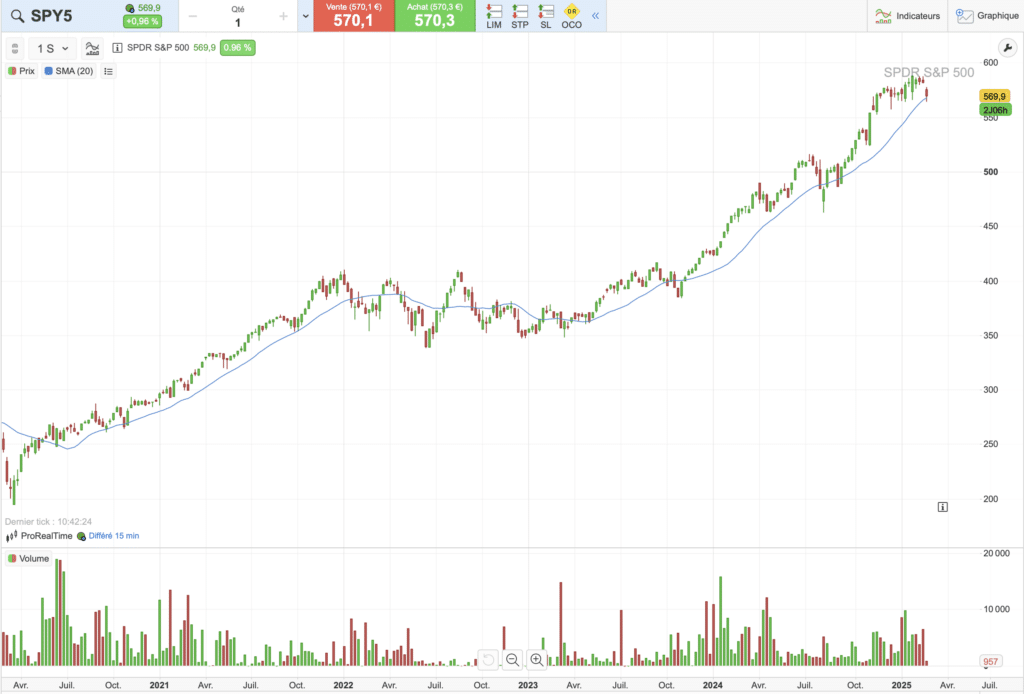Click the chart style indicator icon
This screenshot has height=694, width=1024.
[x=92, y=48]
